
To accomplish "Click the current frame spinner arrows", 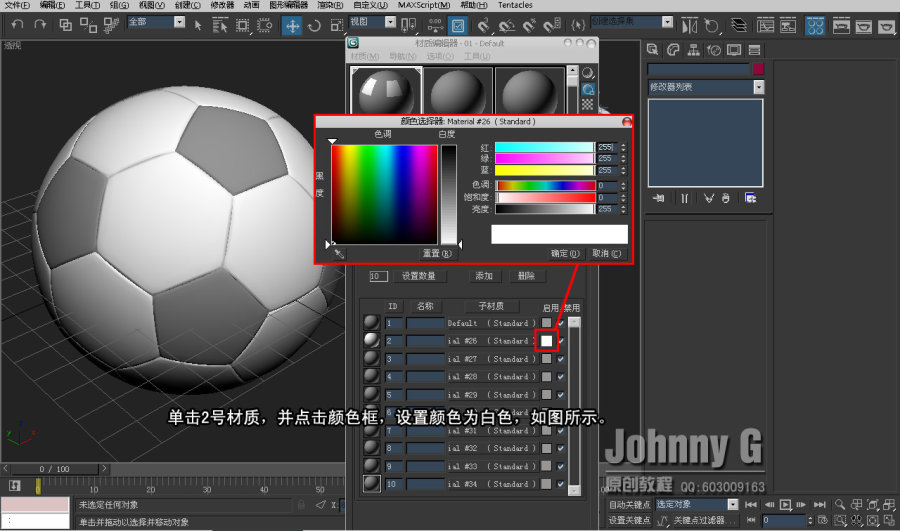I will [810, 520].
